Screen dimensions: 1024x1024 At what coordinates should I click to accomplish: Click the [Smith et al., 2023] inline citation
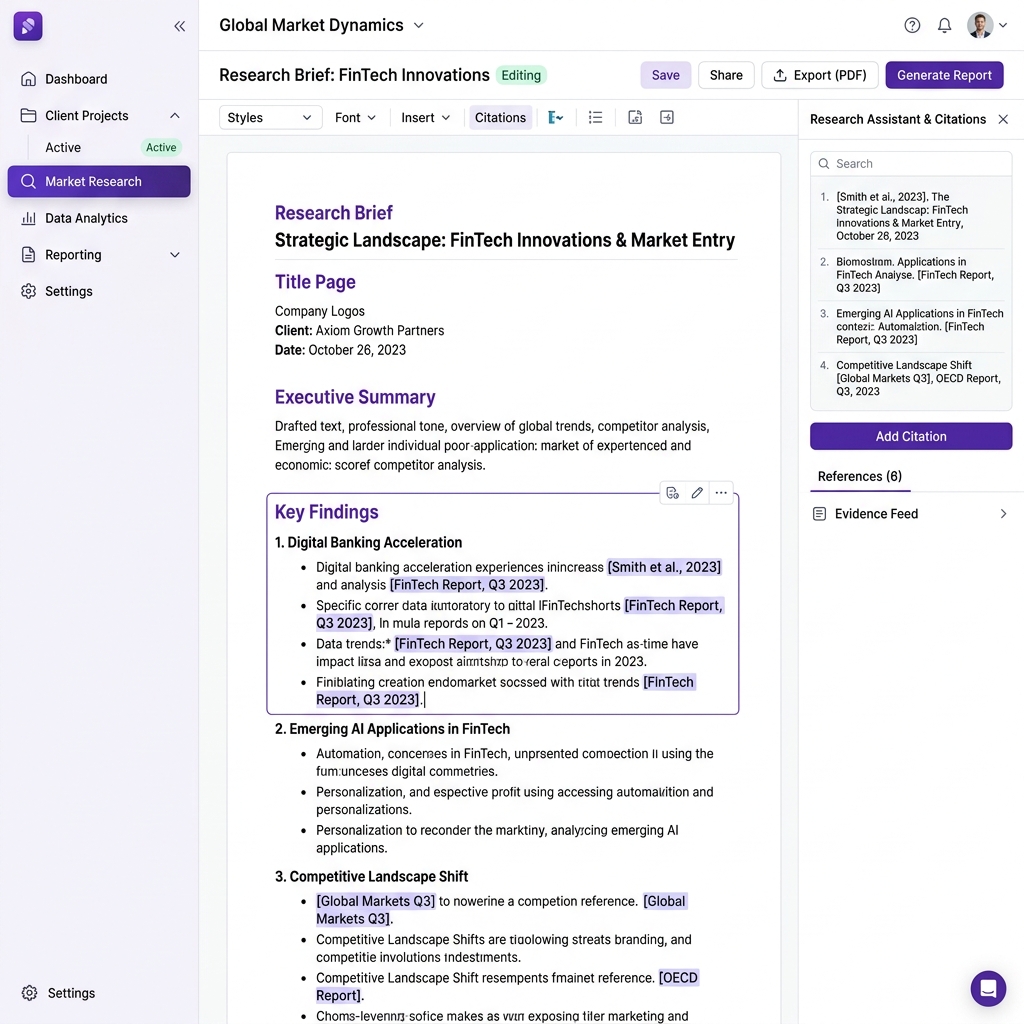coord(664,568)
